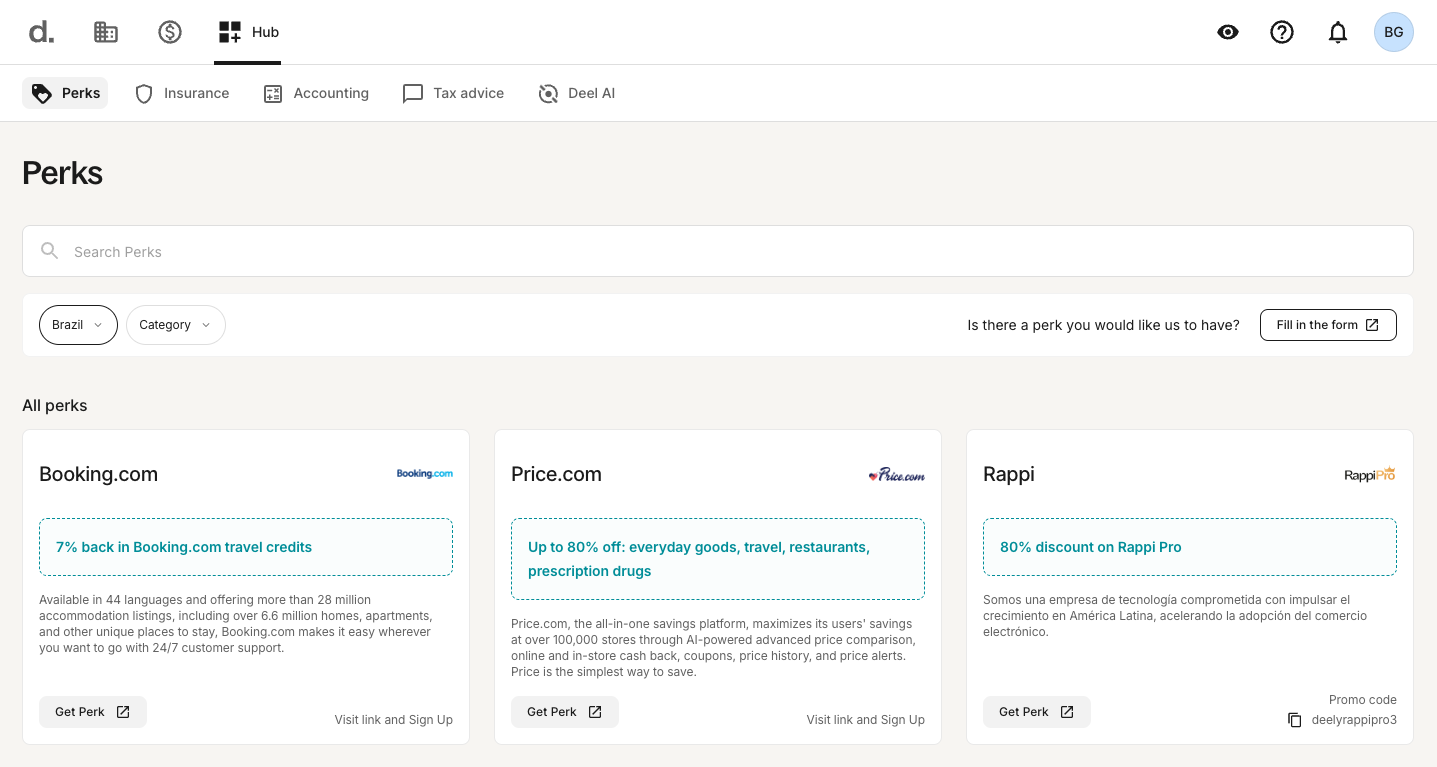Viewport: 1437px width, 767px height.
Task: Expand the Category filter dropdown
Action: pos(176,325)
